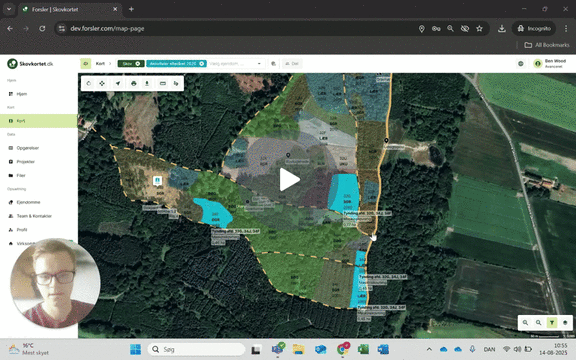Open a new browser tab with plus button
576x360 pixels.
[131, 9]
